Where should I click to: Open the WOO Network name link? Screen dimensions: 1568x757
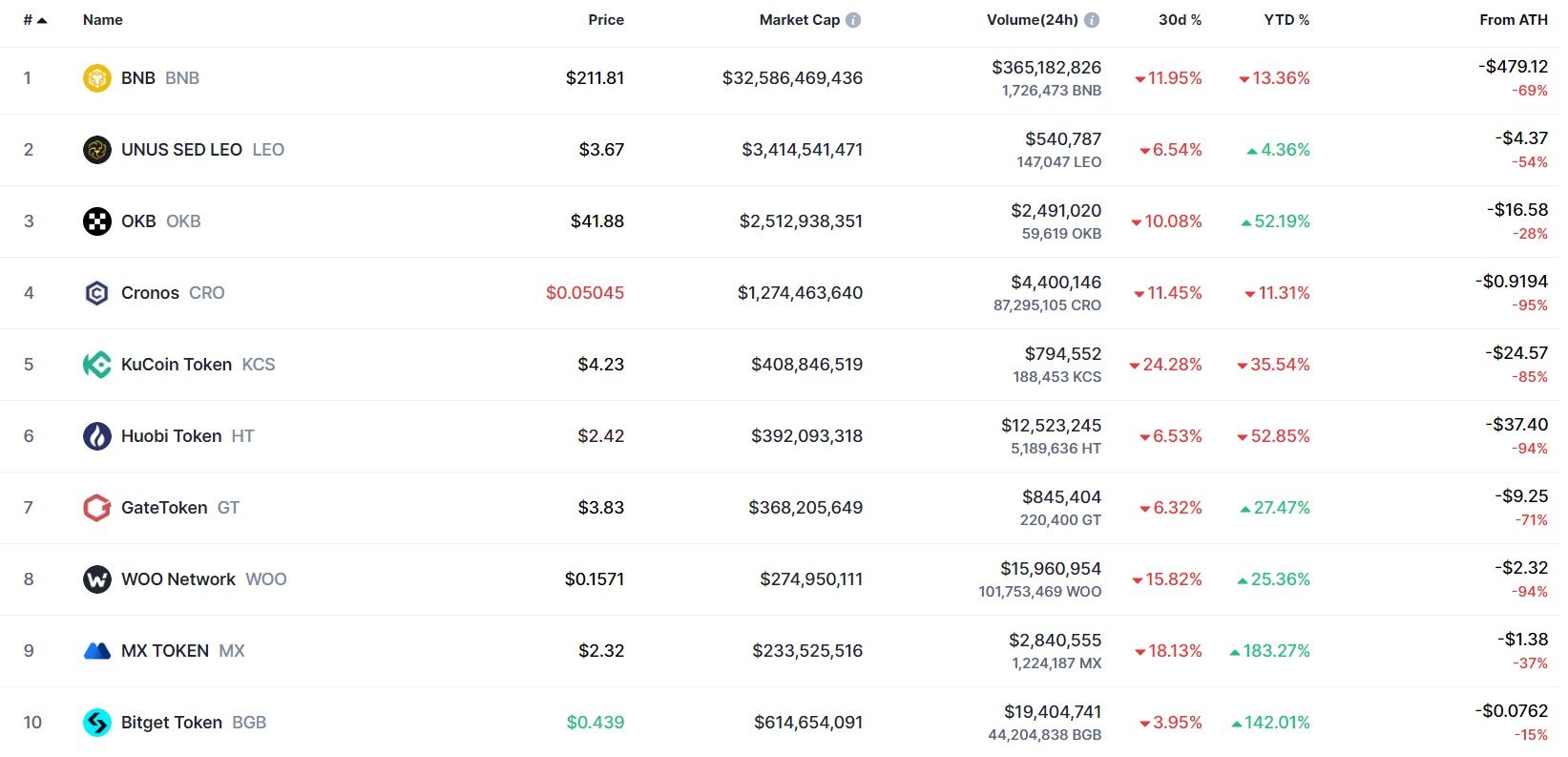tap(178, 579)
